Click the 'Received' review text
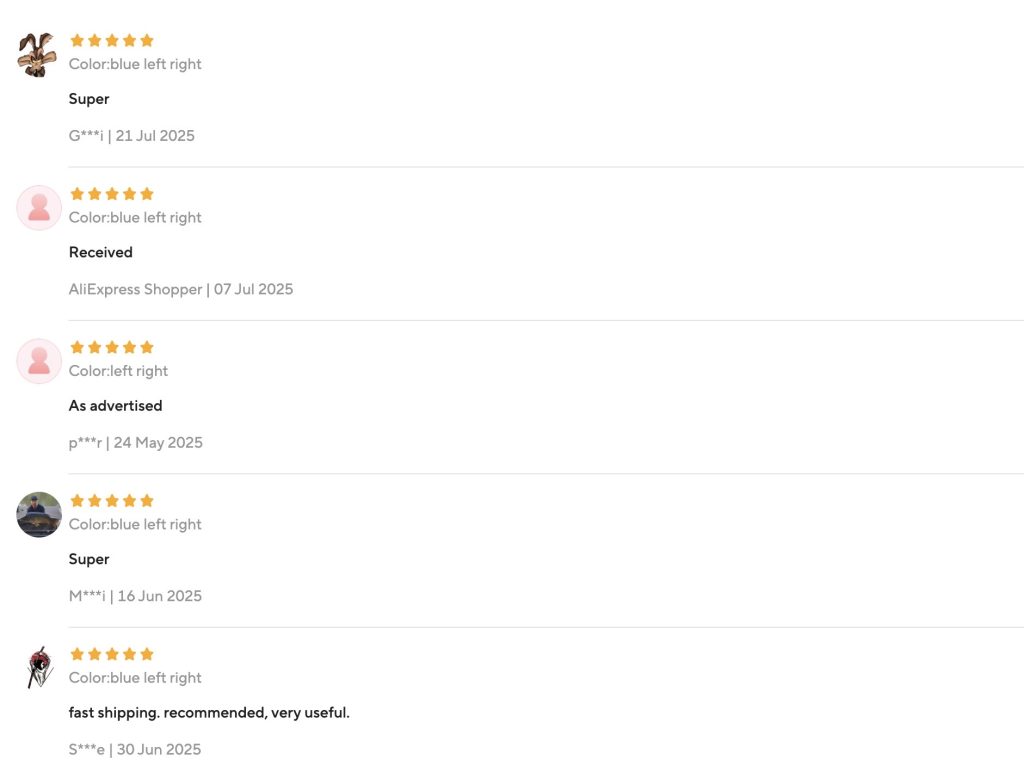The image size is (1024, 772). click(100, 252)
